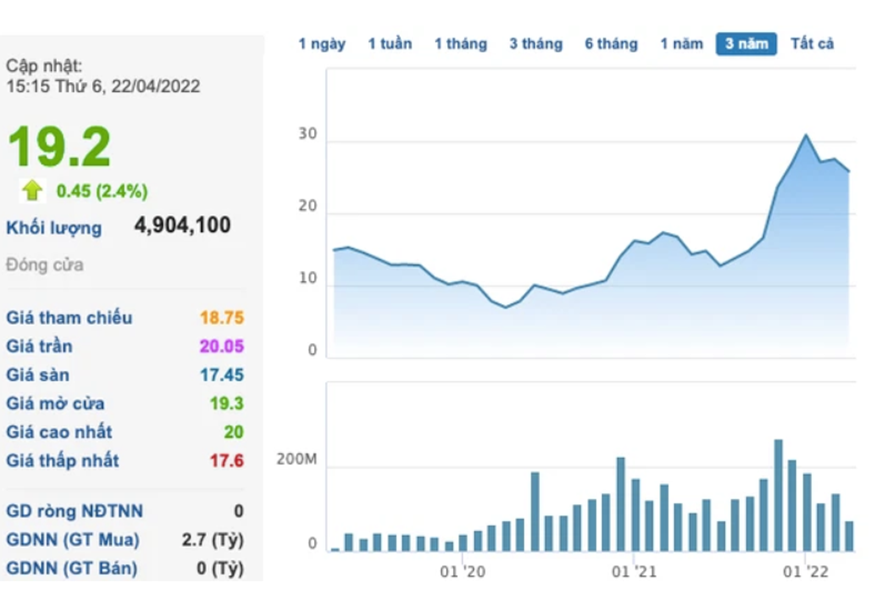Click the 01 '21 axis label
Screen dimensions: 885x600
pyautogui.click(x=634, y=572)
